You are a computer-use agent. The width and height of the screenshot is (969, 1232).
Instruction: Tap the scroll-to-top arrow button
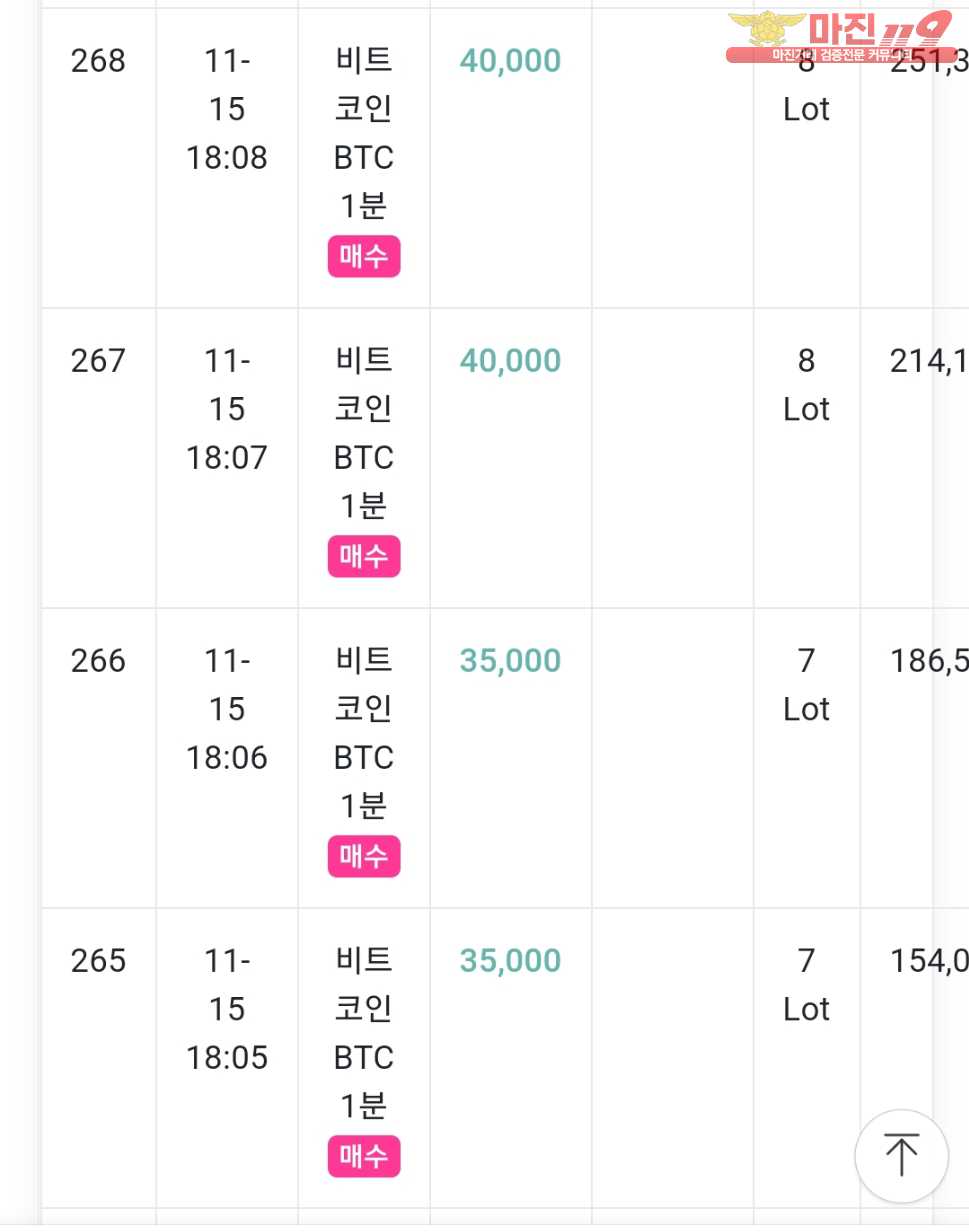coord(901,1155)
